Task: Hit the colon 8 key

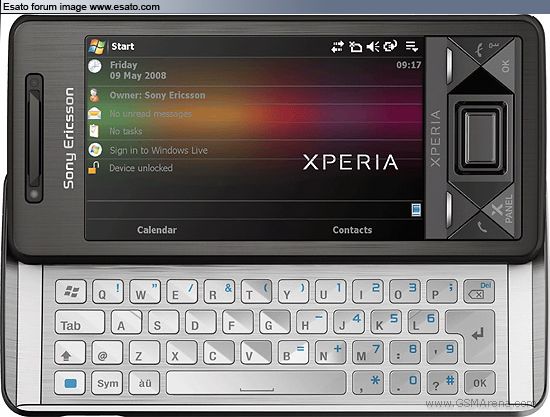Action: pos(405,352)
